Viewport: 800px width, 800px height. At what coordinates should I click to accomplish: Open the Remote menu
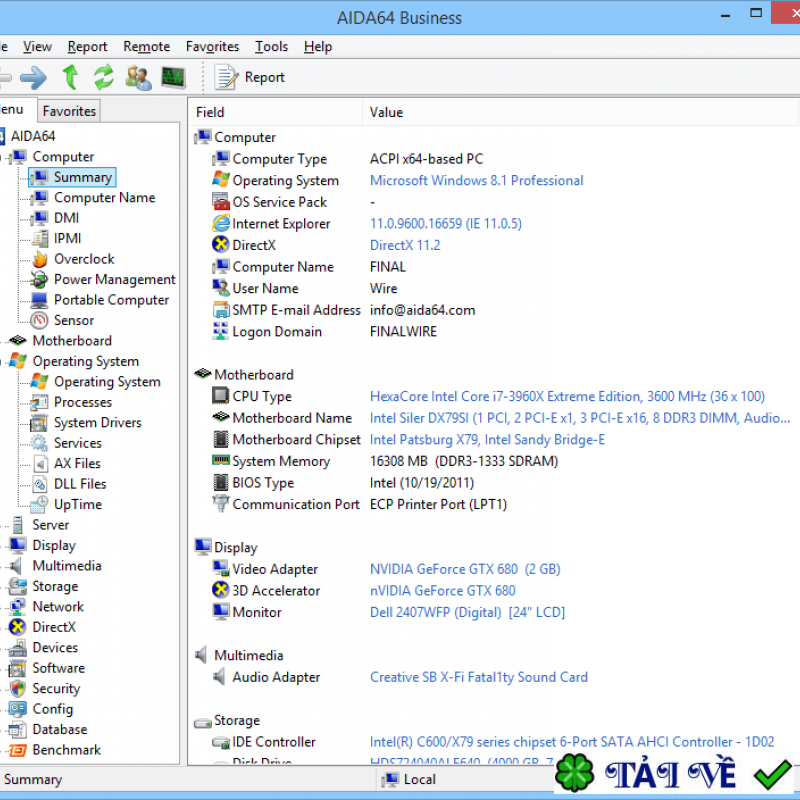[146, 46]
